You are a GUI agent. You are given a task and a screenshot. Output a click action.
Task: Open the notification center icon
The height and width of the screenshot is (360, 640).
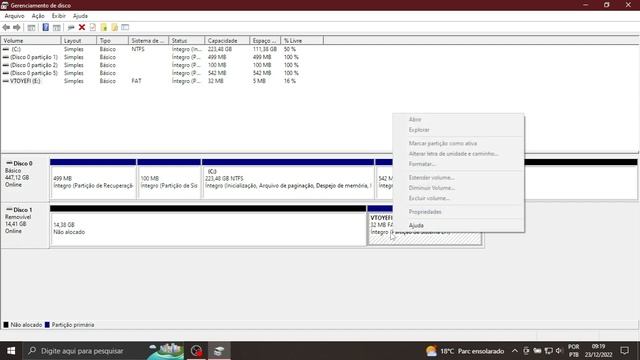624,351
